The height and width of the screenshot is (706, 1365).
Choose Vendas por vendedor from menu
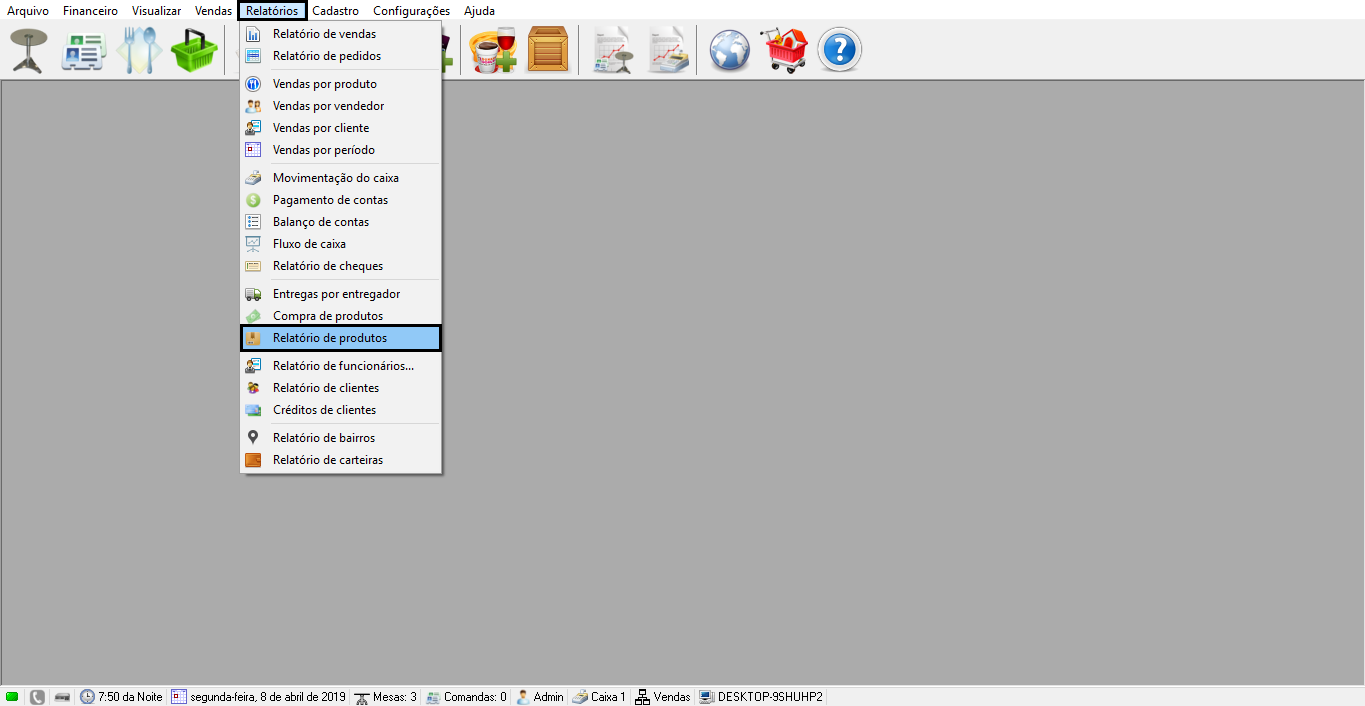(x=328, y=106)
